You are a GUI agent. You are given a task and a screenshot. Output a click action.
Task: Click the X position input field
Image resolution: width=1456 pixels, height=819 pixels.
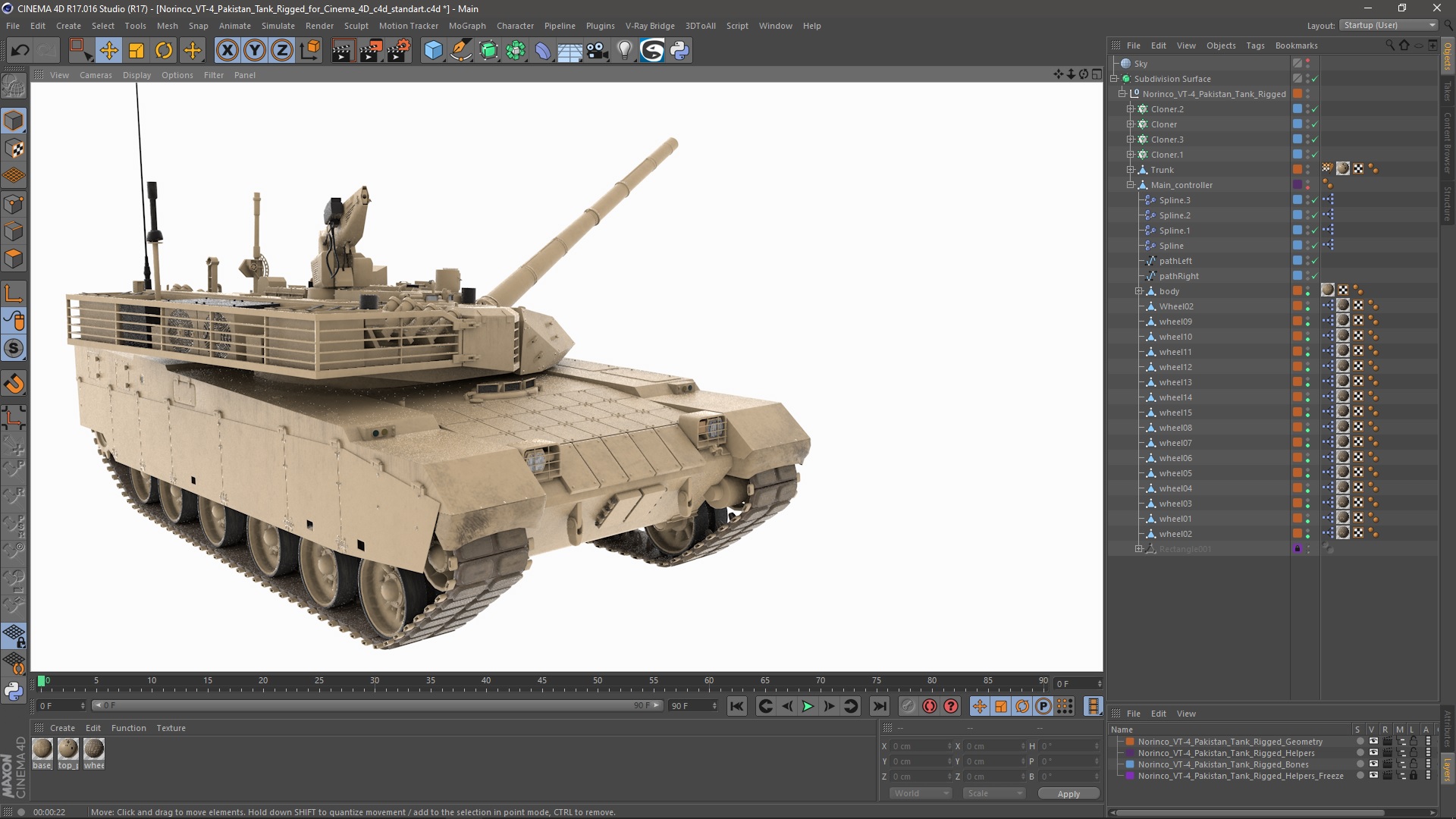(x=918, y=746)
